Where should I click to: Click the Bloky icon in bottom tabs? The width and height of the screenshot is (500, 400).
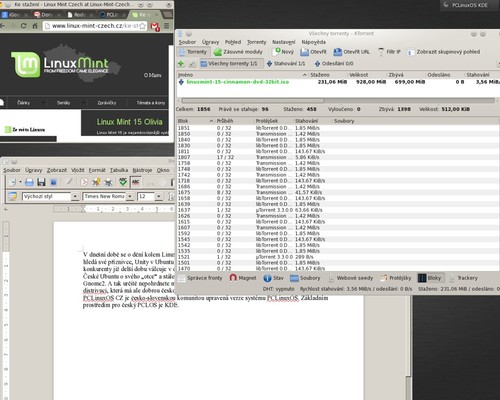[422, 278]
